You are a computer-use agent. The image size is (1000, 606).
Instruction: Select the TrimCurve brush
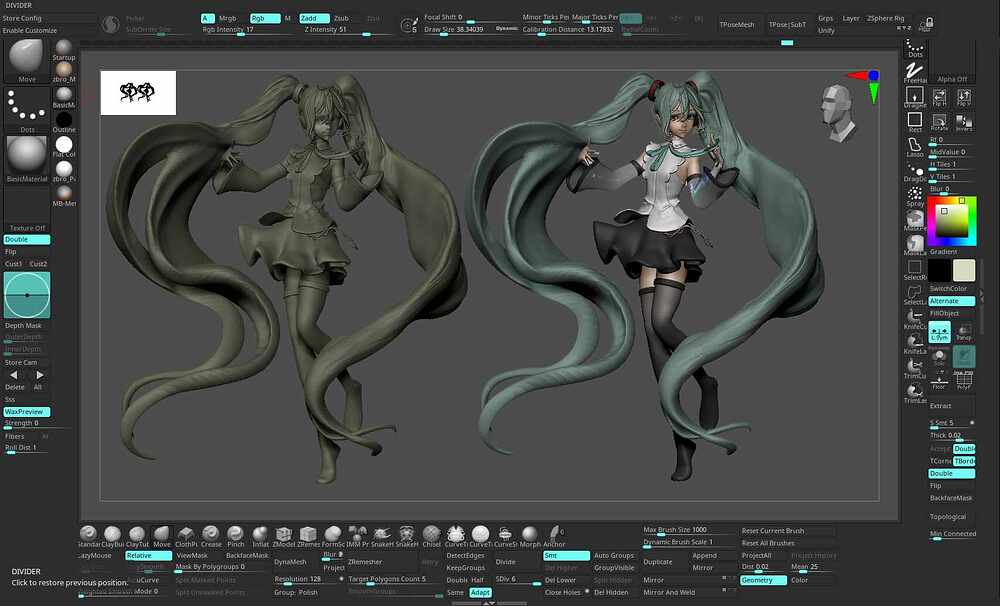(x=915, y=367)
